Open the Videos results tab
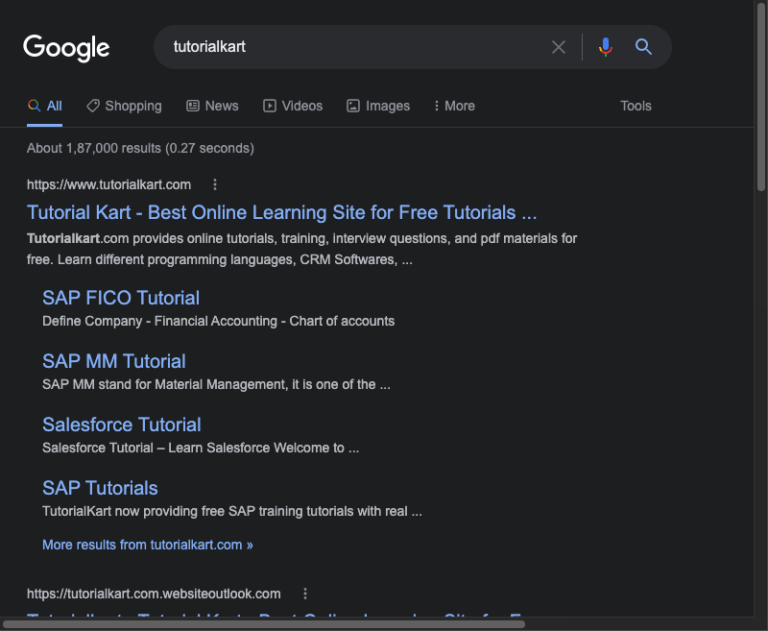The height and width of the screenshot is (631, 768). [292, 106]
